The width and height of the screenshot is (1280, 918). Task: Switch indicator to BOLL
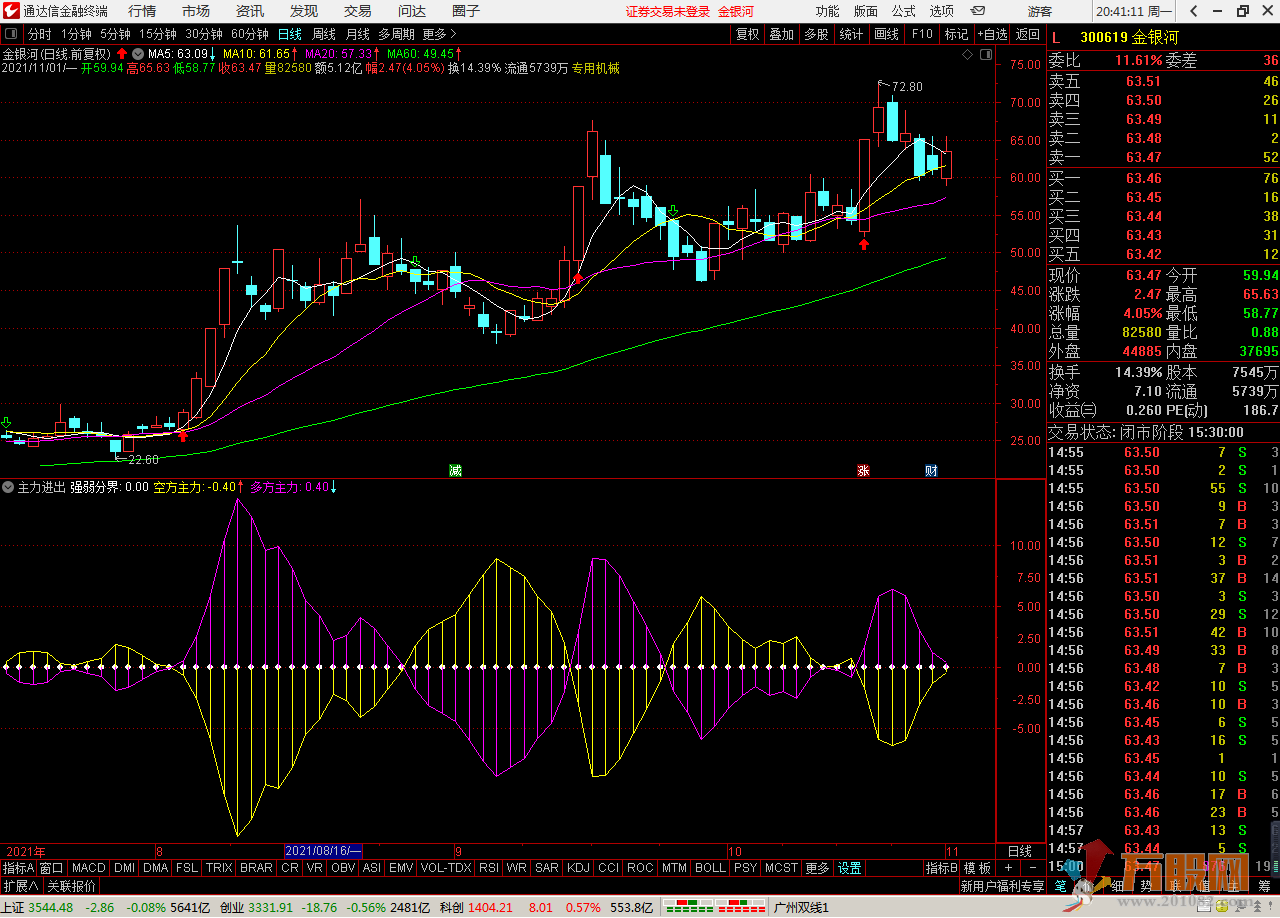710,868
